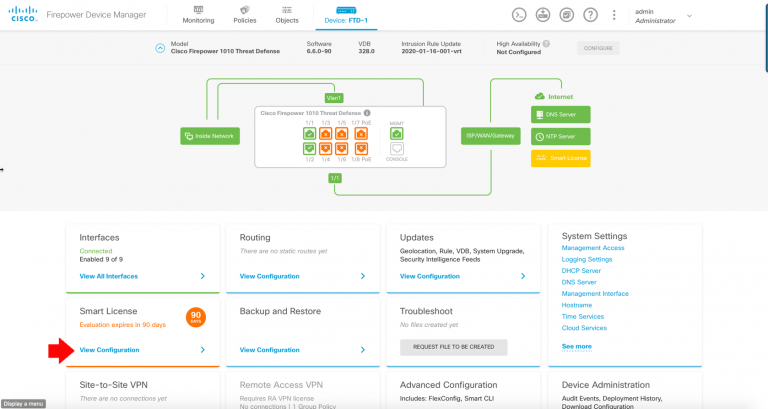Click the Inside Network node

tap(210, 136)
